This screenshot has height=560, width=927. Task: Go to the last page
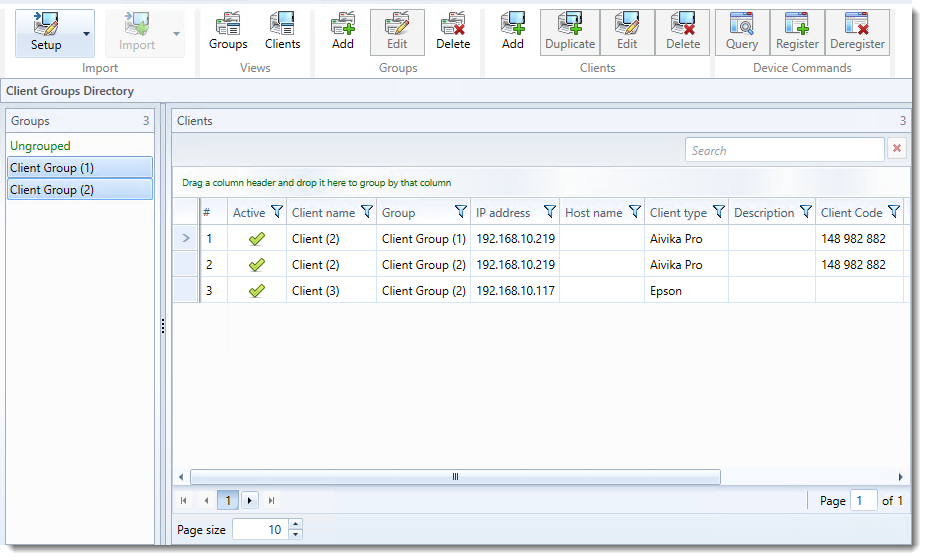tap(271, 500)
